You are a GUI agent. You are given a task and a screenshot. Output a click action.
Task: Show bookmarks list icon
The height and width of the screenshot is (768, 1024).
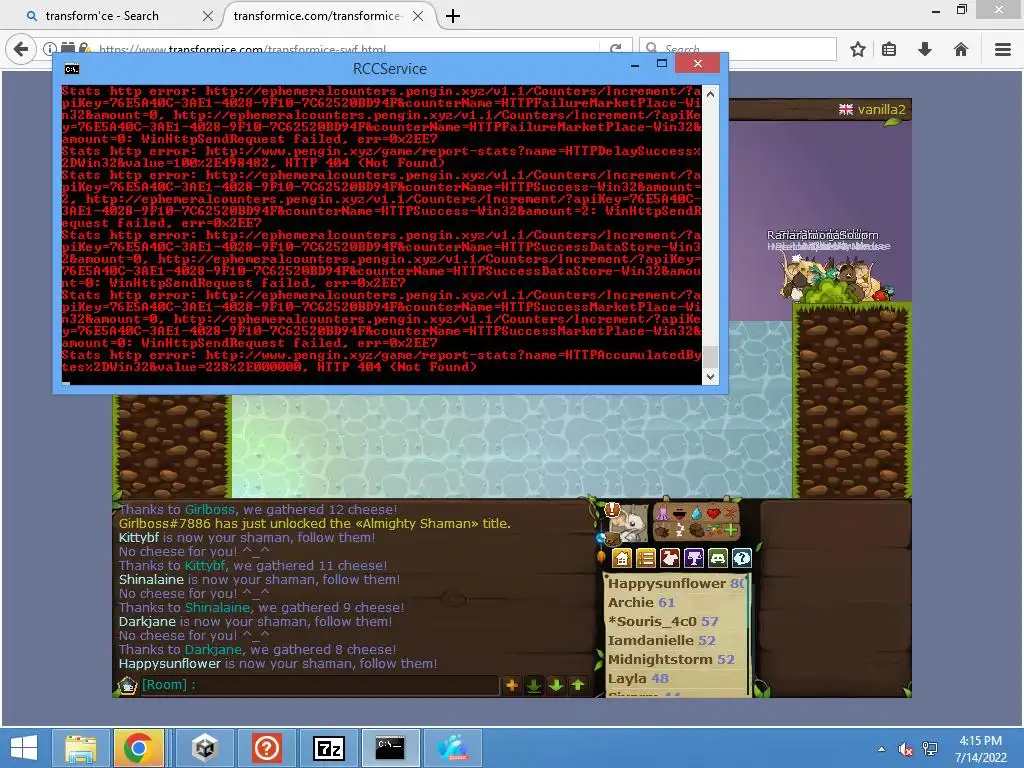click(889, 49)
